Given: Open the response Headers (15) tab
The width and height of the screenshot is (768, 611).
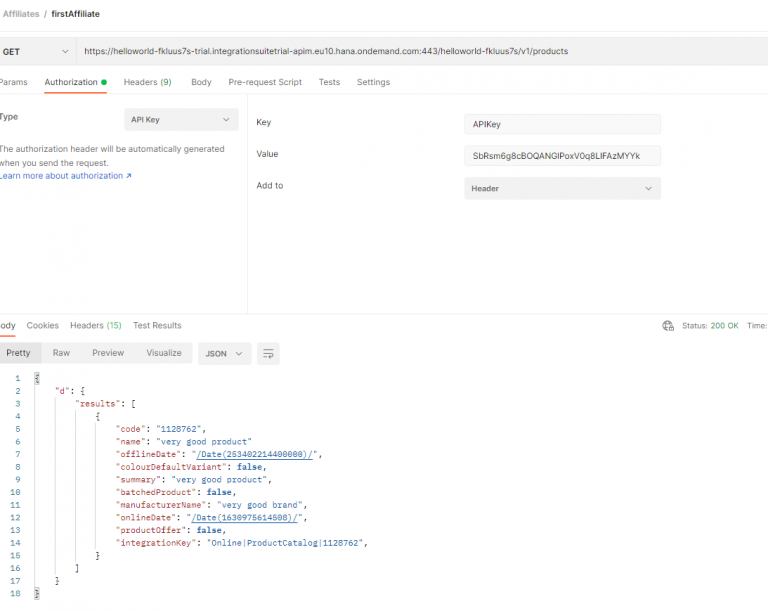Looking at the screenshot, I should (x=96, y=325).
